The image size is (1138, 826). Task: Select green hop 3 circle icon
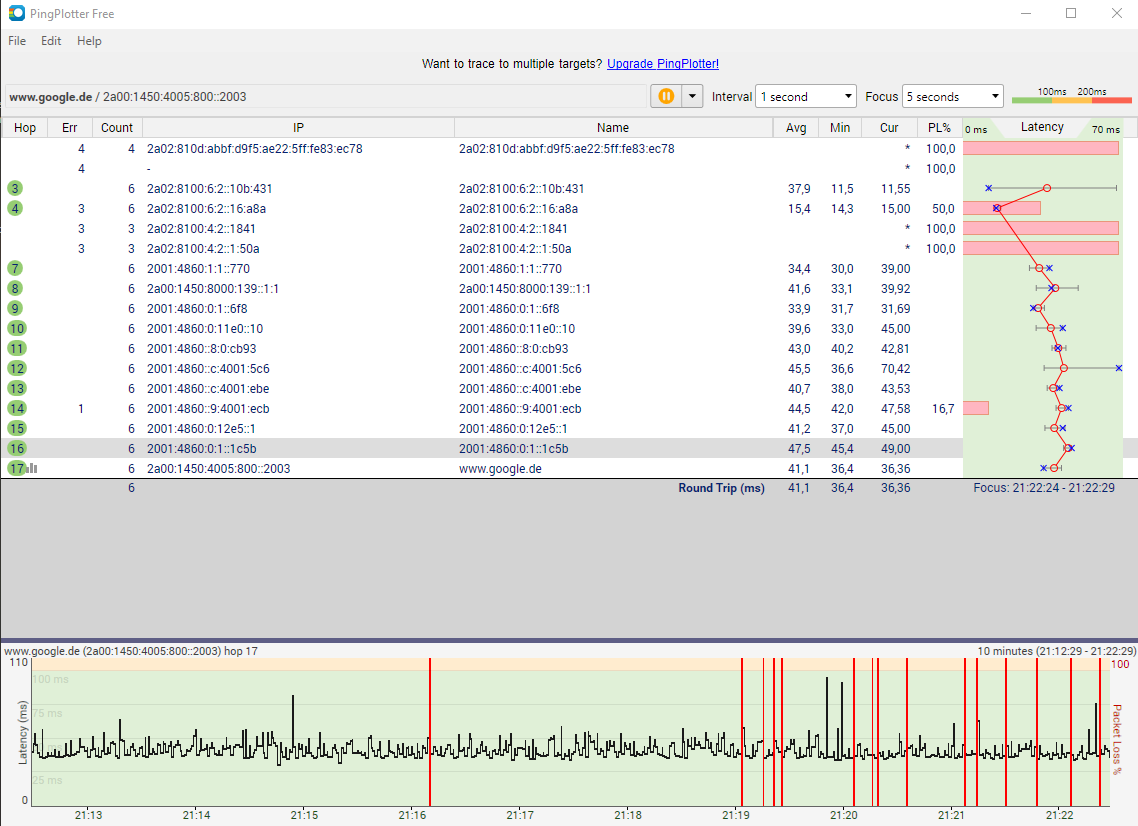(15, 189)
